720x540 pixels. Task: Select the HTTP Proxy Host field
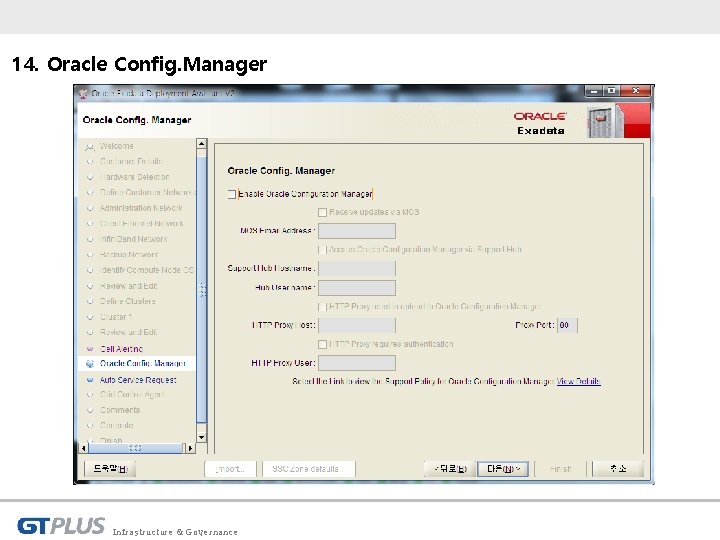click(x=357, y=325)
